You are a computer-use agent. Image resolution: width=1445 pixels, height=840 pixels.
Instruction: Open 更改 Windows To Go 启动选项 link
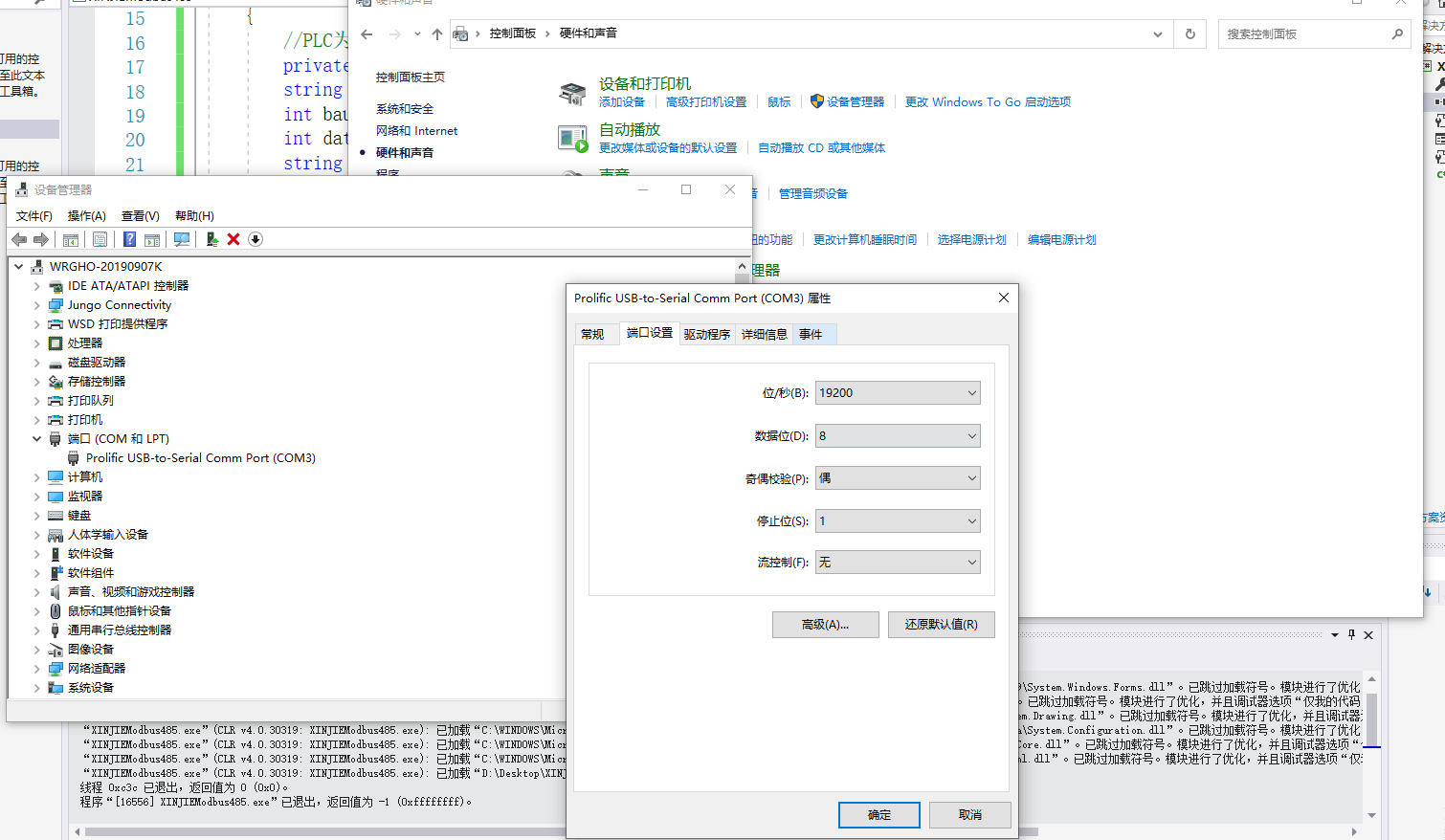point(988,102)
